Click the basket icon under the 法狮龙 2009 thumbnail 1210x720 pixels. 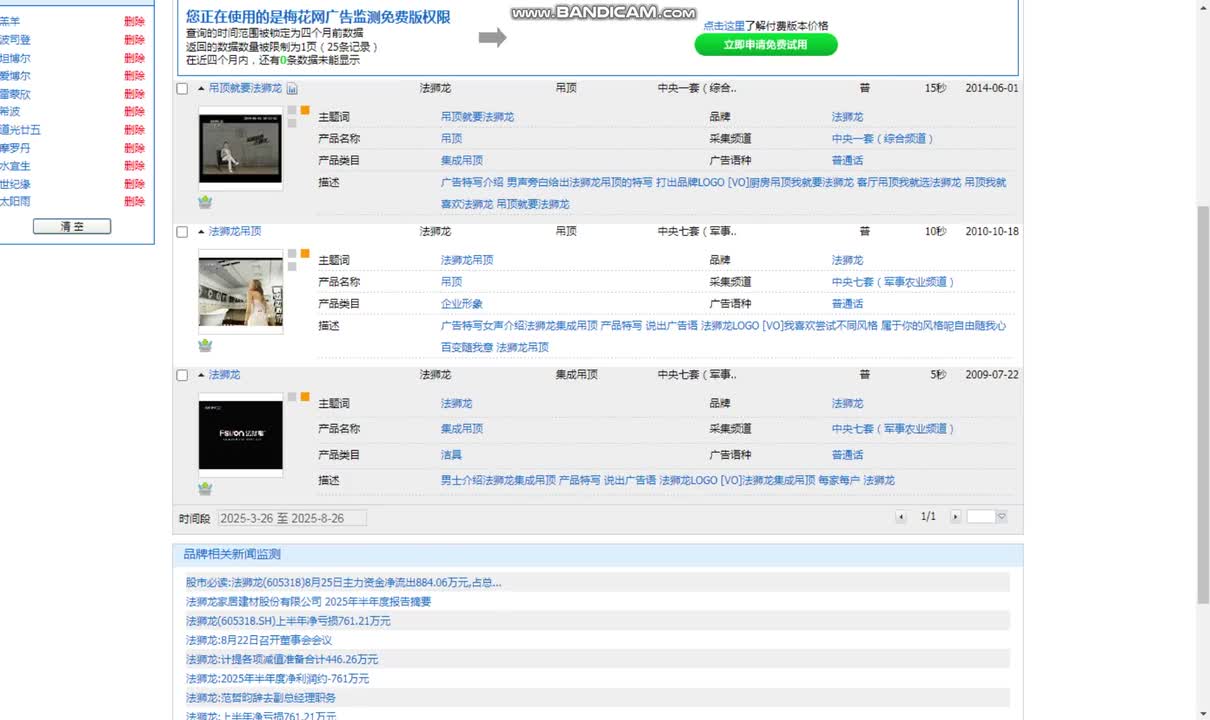point(205,488)
